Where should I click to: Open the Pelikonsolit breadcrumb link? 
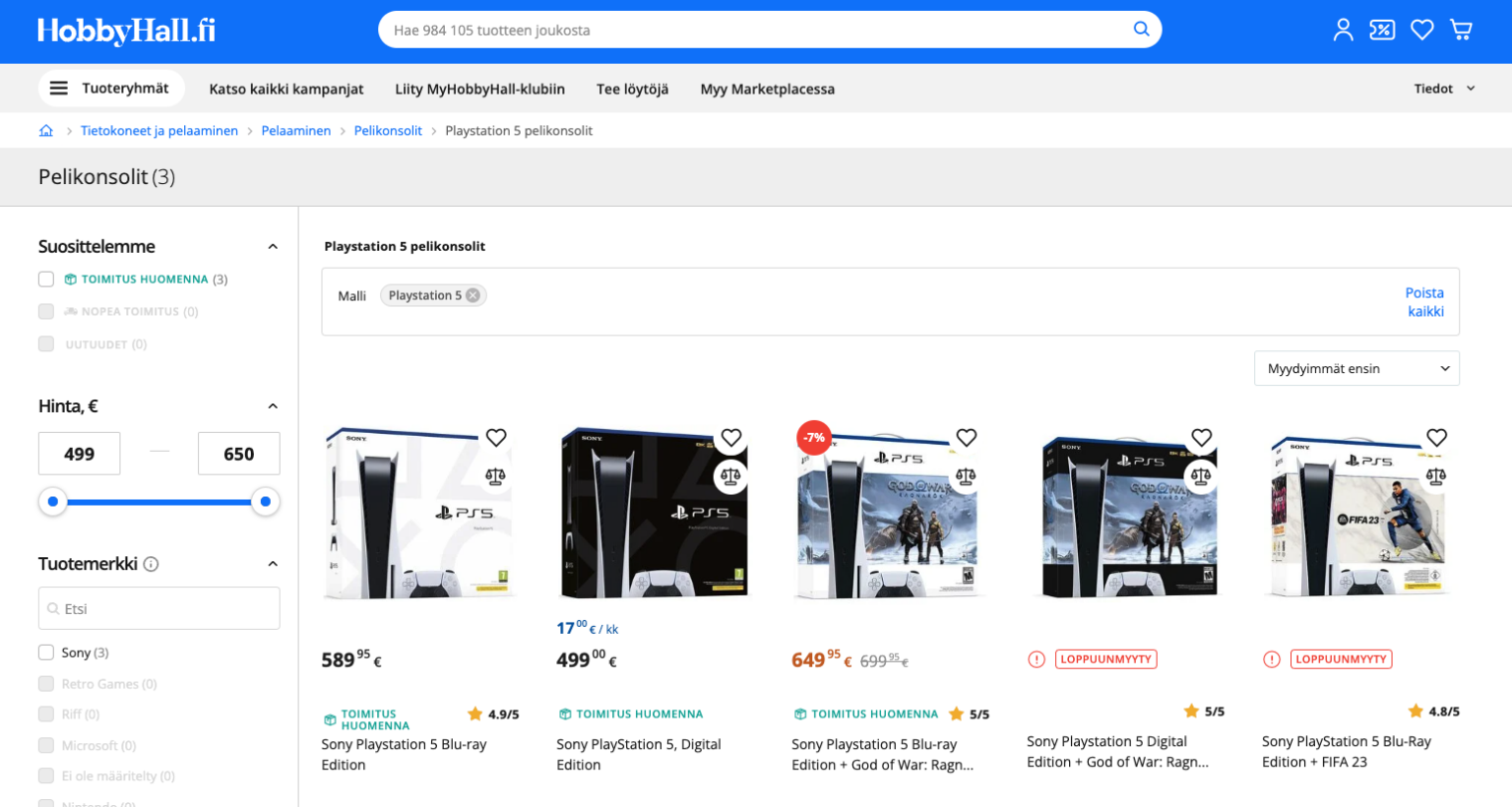pos(388,131)
